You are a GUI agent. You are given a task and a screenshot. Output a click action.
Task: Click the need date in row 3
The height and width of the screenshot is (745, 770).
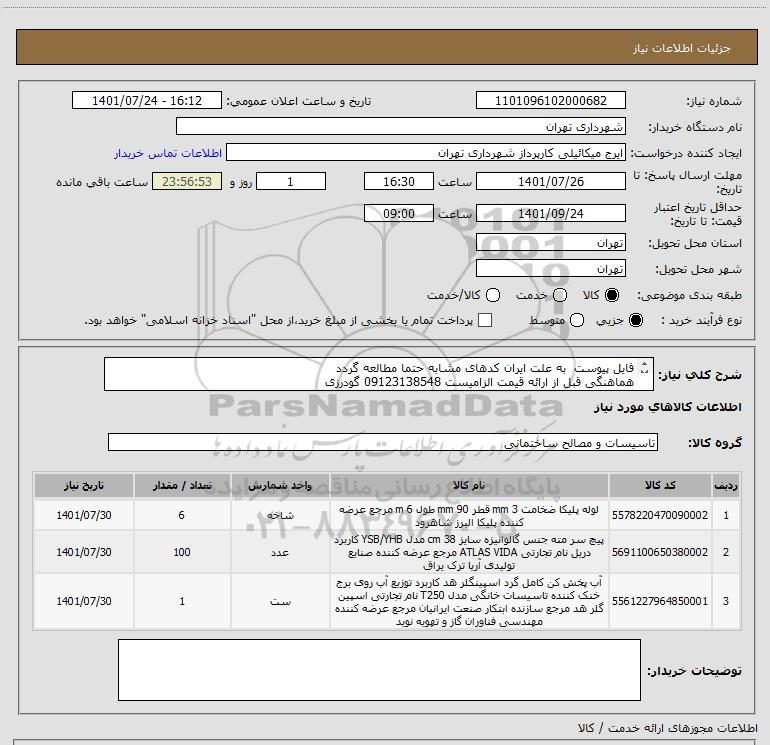click(x=84, y=601)
